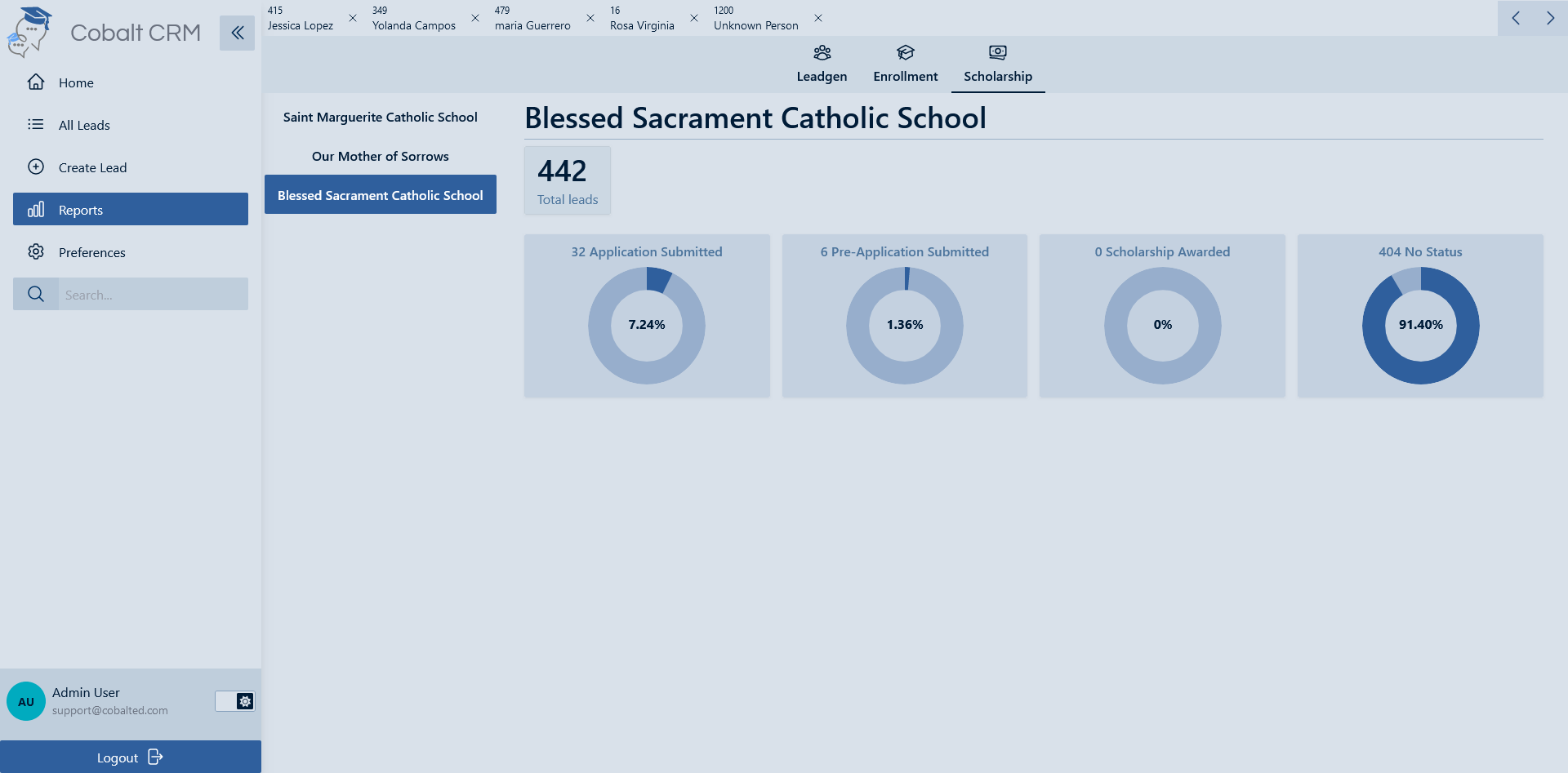Close the Jessica Lopez tab
Image resolution: width=1568 pixels, height=773 pixels.
click(353, 18)
